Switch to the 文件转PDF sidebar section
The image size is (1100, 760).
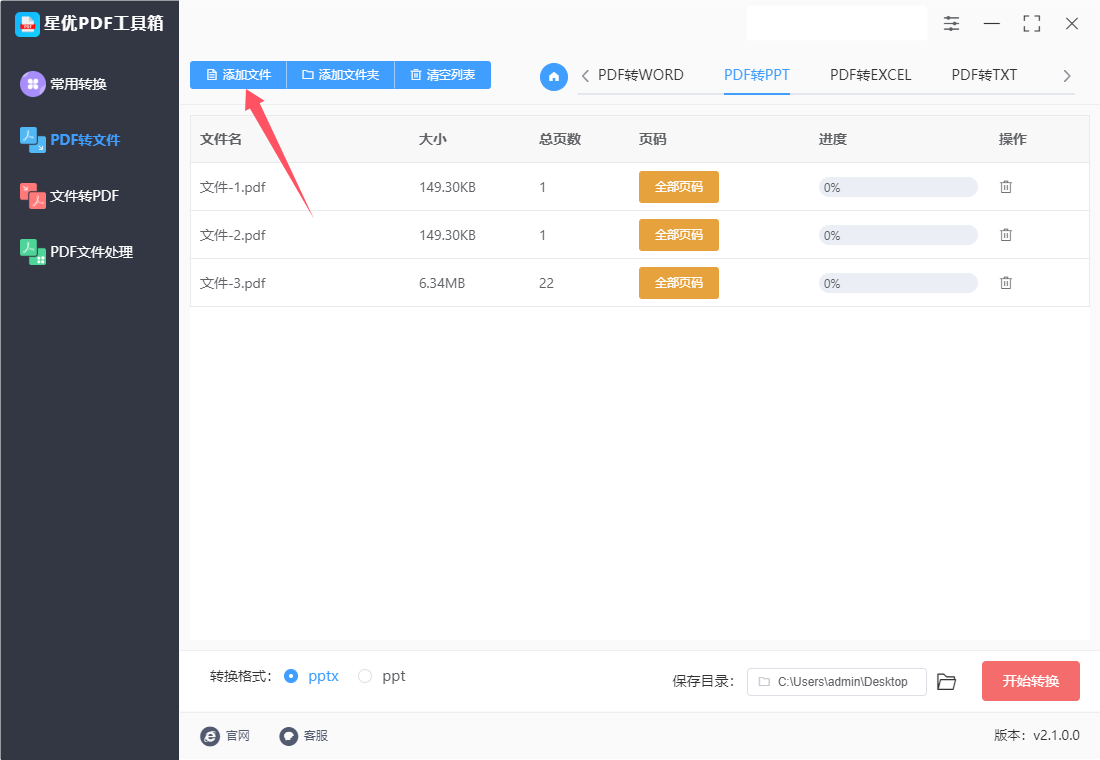click(69, 196)
